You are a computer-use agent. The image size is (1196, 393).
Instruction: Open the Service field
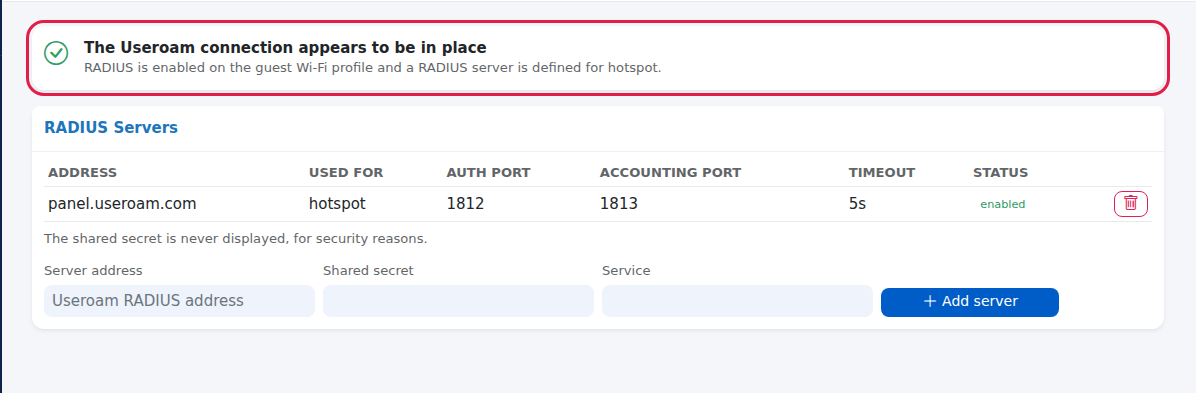click(x=737, y=301)
